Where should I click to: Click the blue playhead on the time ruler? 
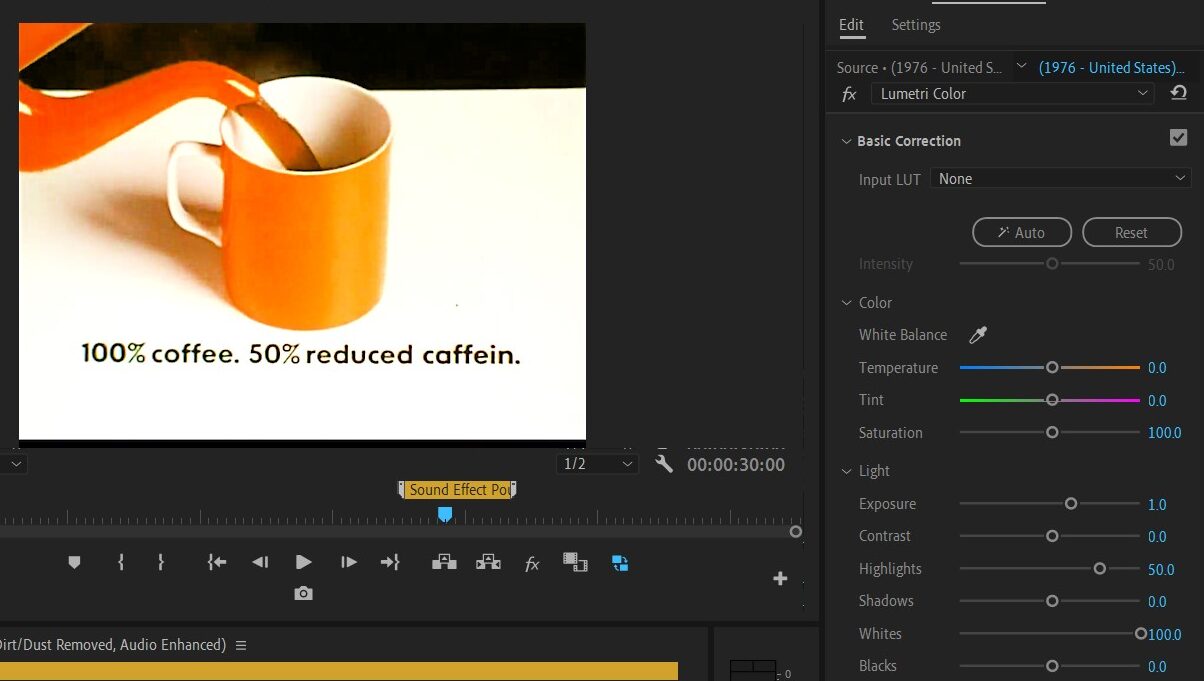point(445,514)
